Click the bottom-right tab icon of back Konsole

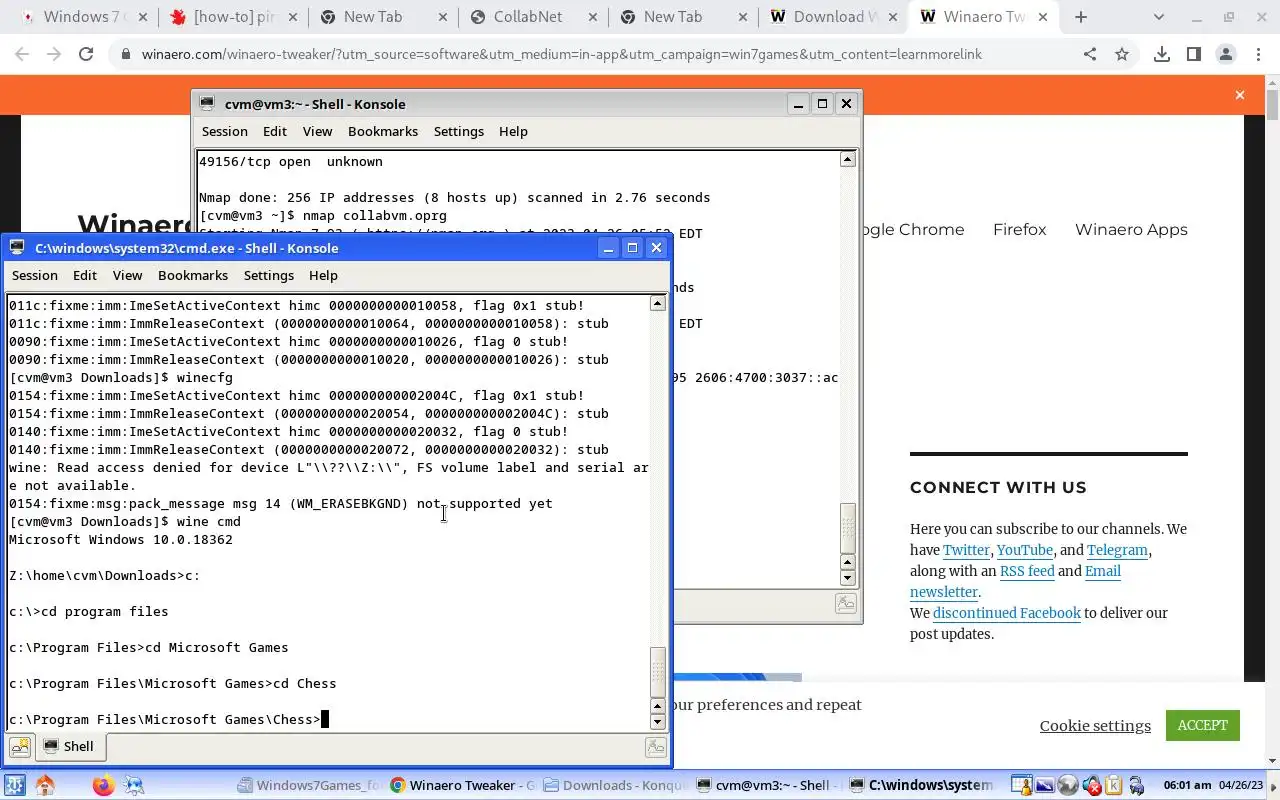tap(845, 602)
